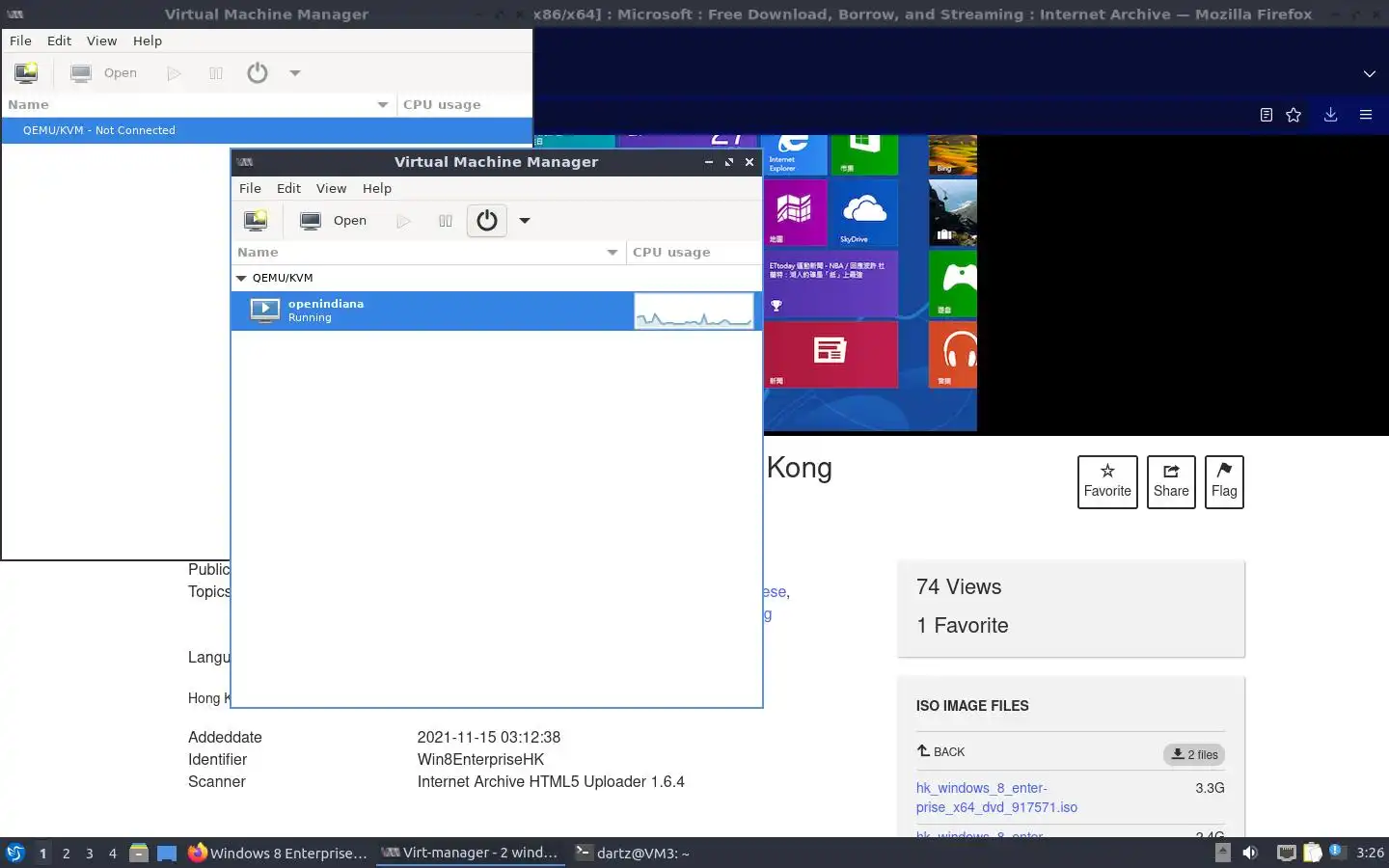Click the clipboard icon in system tray
The width and height of the screenshot is (1389, 868).
[x=1312, y=853]
